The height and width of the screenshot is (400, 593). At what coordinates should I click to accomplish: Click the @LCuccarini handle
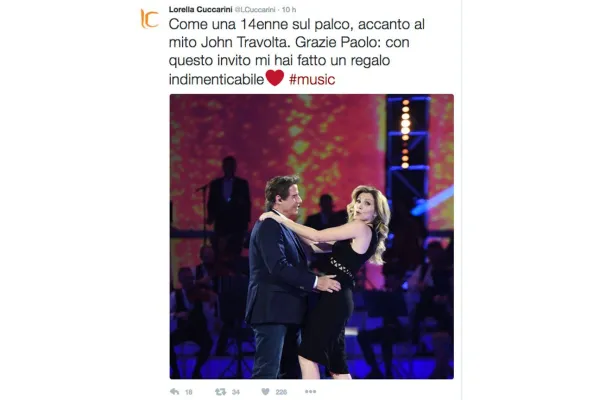click(x=255, y=9)
